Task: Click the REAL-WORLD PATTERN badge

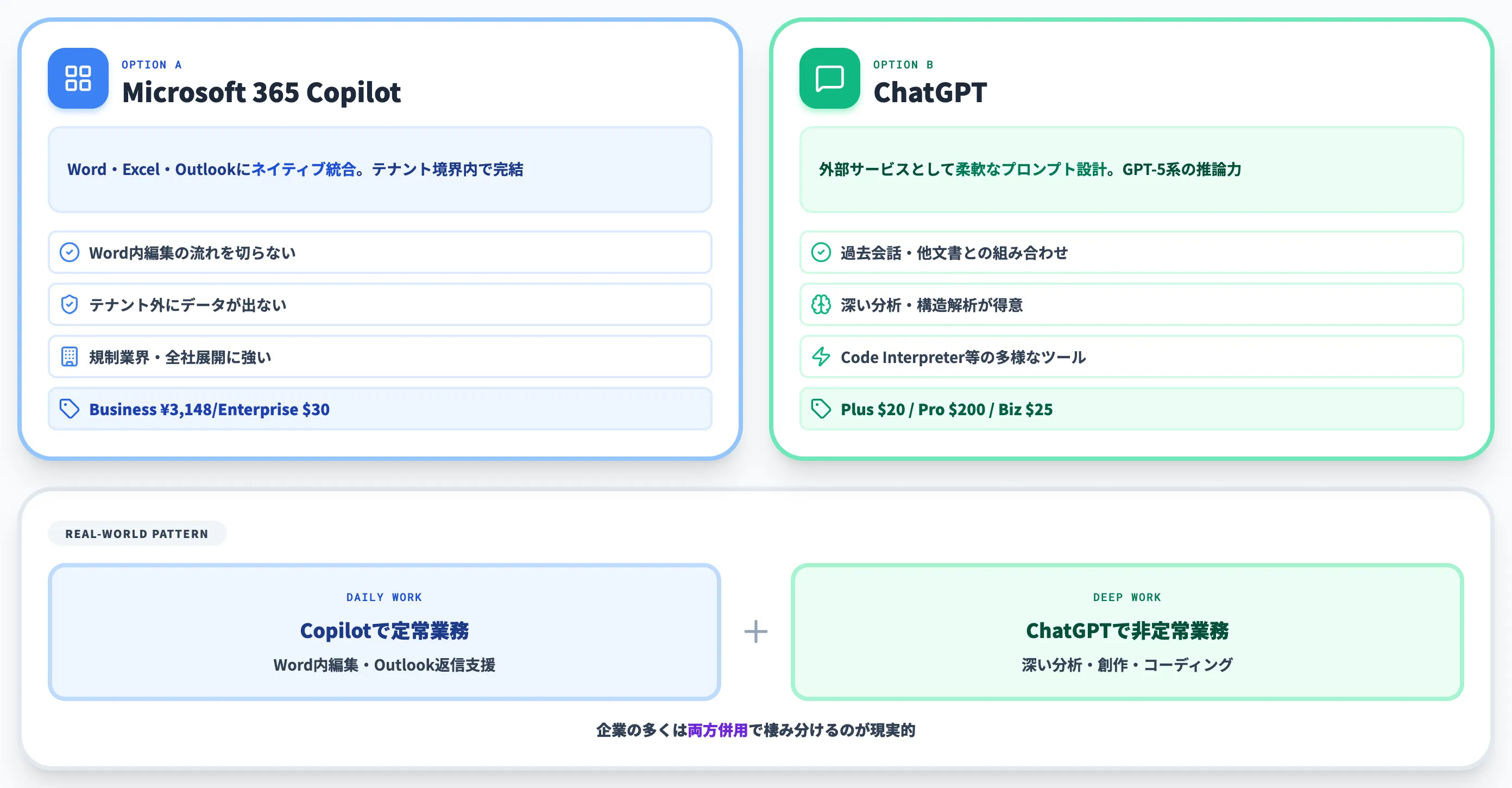Action: (x=137, y=534)
